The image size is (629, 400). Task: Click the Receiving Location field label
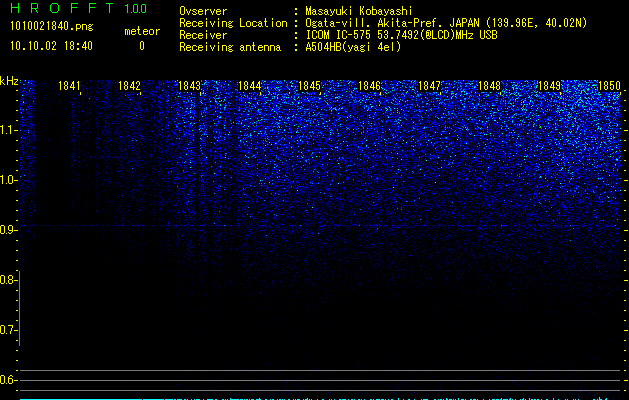tap(233, 23)
